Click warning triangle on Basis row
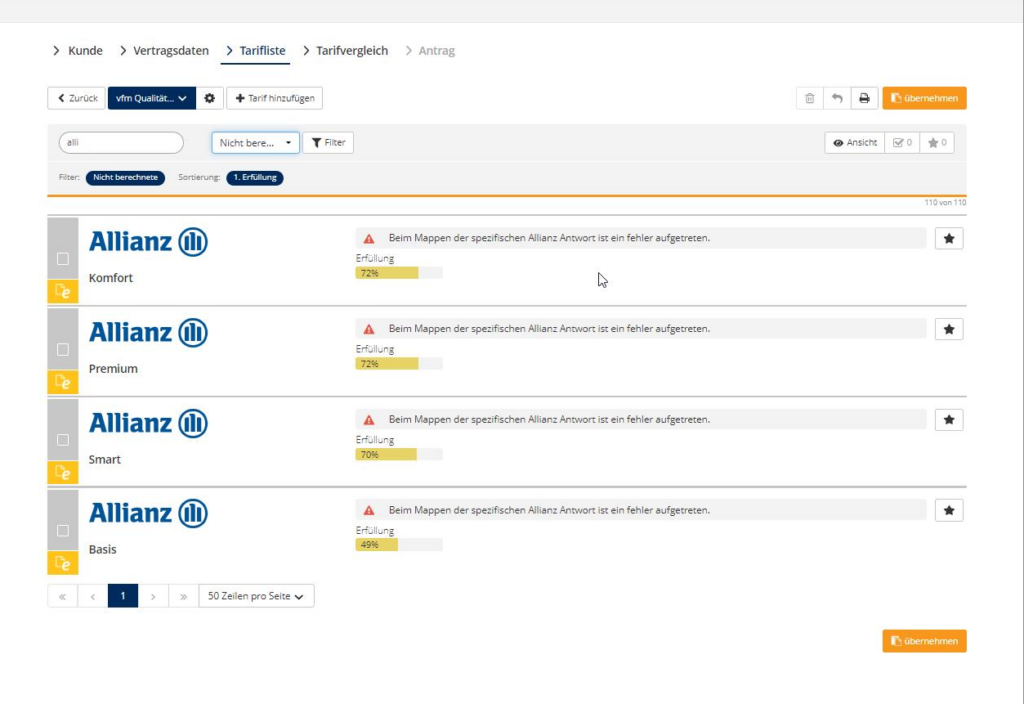The height and width of the screenshot is (704, 1024). point(369,510)
